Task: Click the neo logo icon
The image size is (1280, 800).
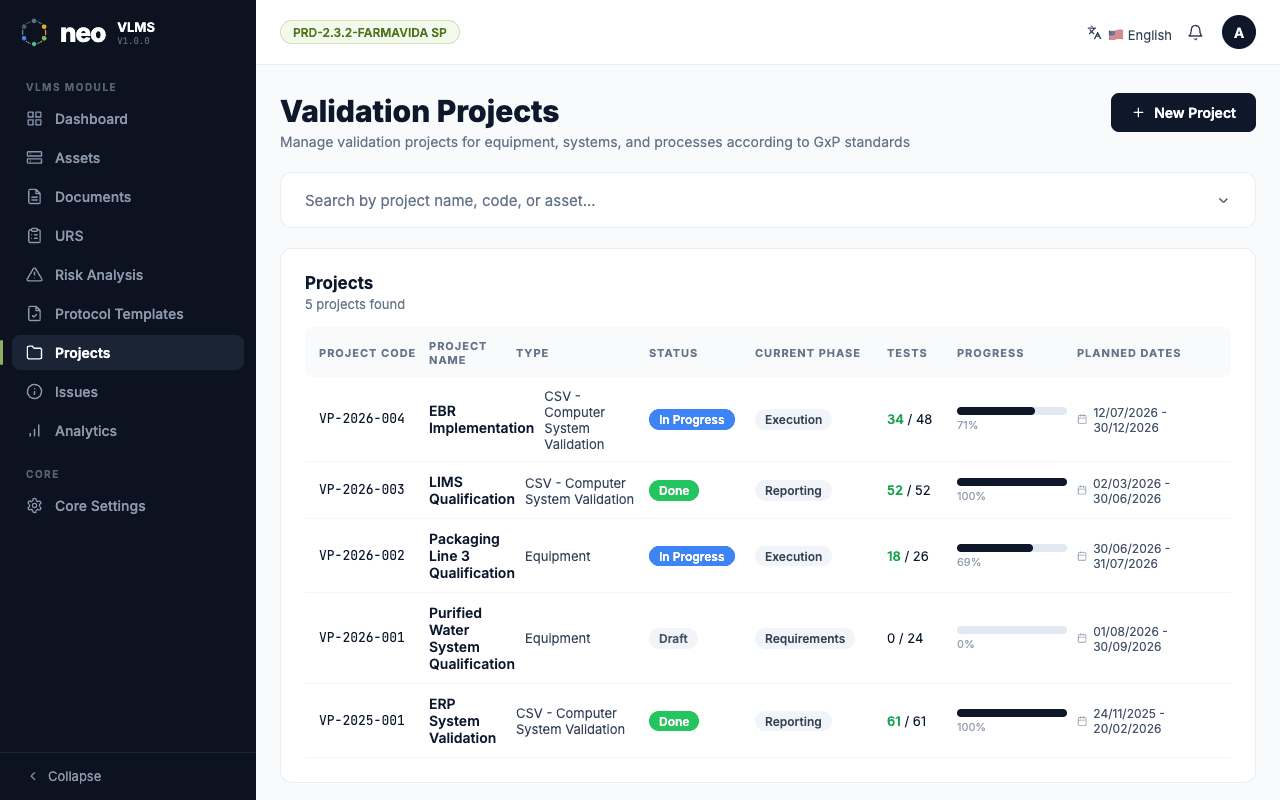Action: pyautogui.click(x=34, y=32)
